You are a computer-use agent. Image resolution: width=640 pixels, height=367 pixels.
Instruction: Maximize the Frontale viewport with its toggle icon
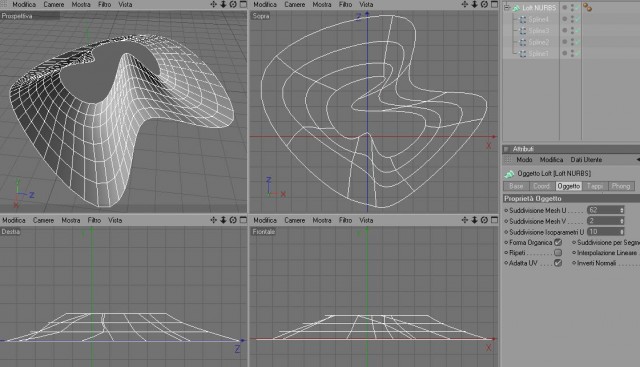click(494, 220)
